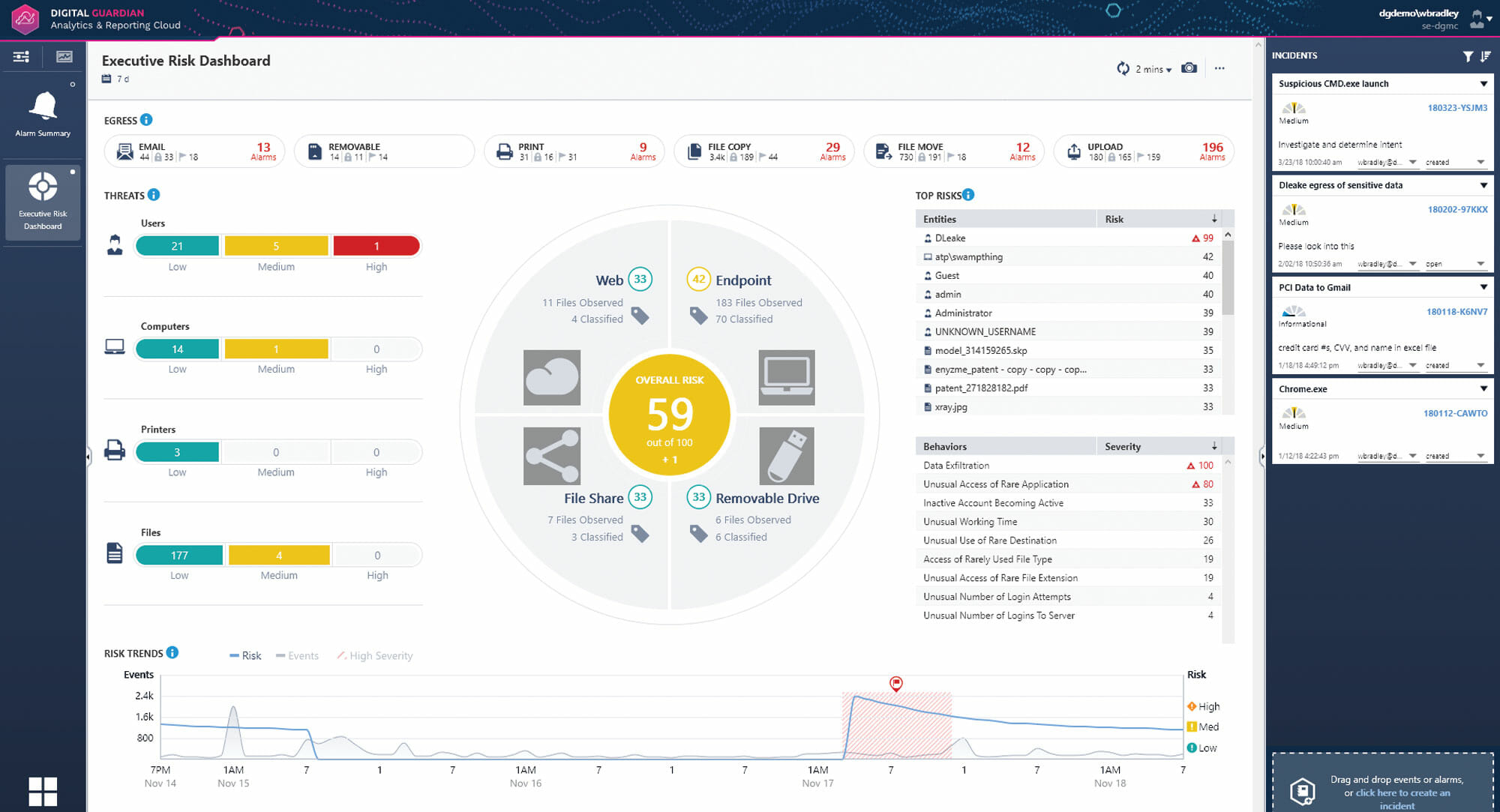The height and width of the screenshot is (812, 1500).
Task: Collapse the Suspicious CMD.exe launch incident
Action: (x=1483, y=83)
